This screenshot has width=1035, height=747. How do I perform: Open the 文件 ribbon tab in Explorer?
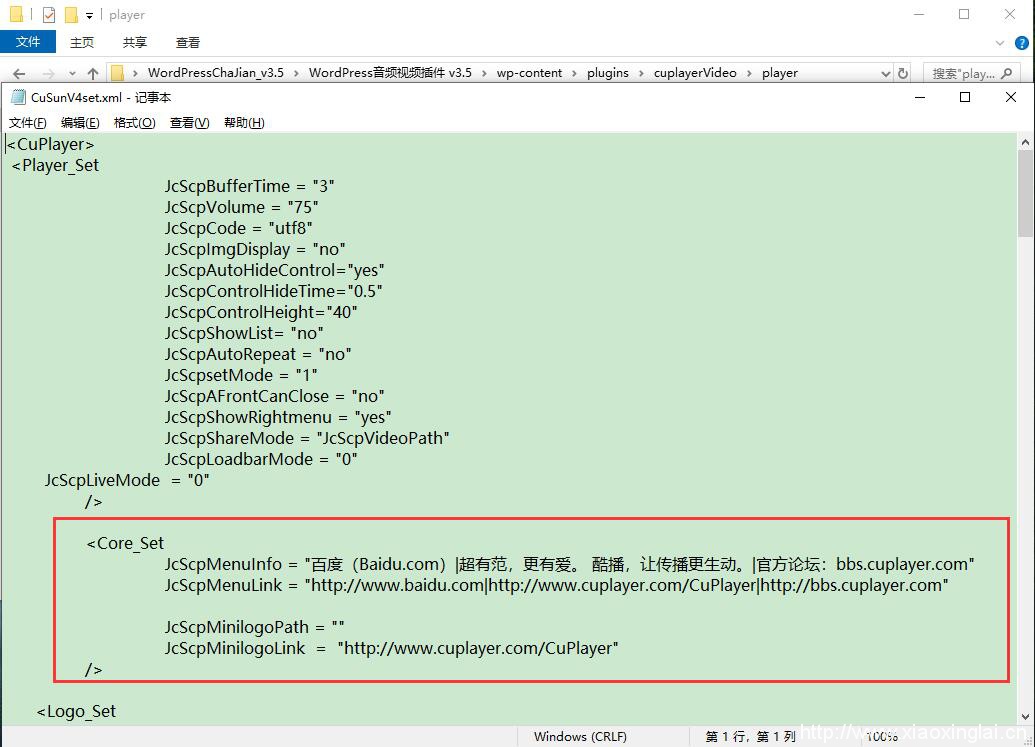click(28, 42)
